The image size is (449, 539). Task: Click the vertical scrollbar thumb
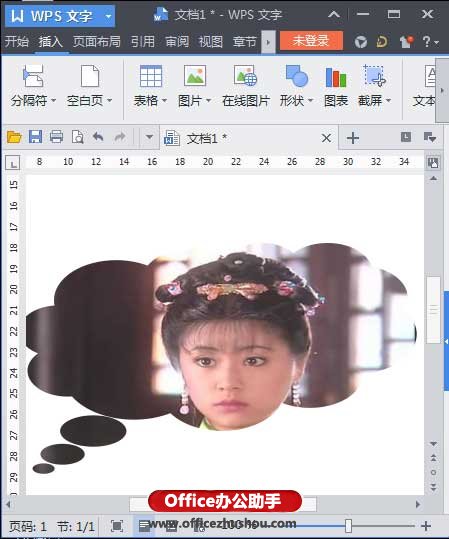coord(433,310)
